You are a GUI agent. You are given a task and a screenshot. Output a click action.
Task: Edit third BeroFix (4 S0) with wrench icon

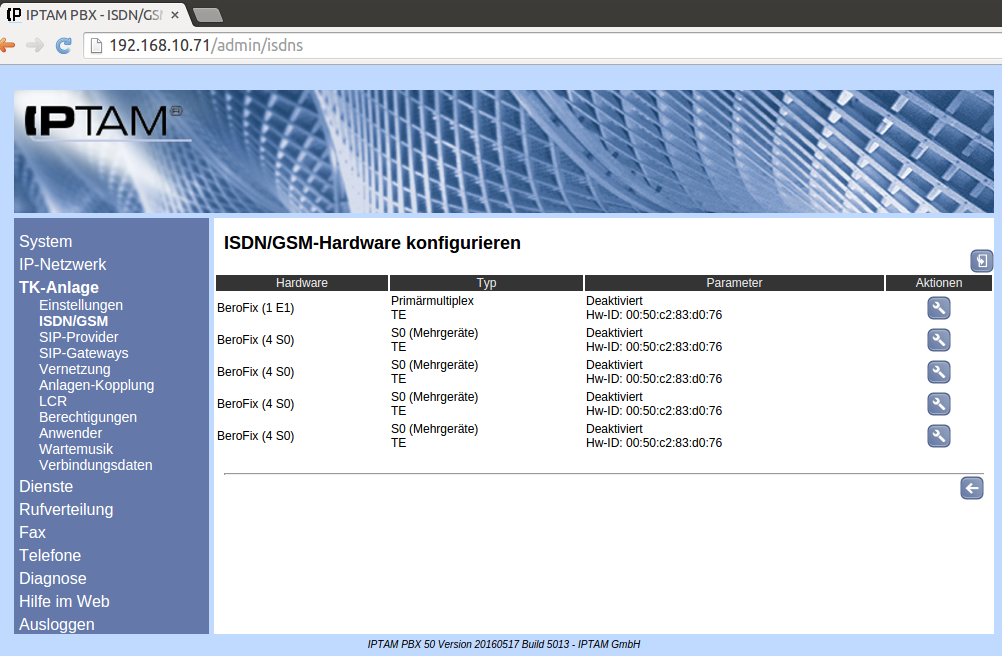click(x=938, y=404)
